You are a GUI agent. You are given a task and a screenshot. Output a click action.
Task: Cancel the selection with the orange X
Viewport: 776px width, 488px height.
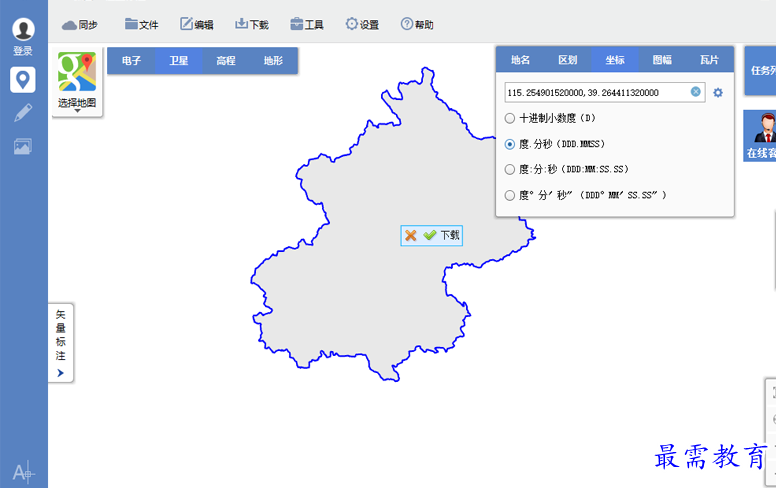410,235
